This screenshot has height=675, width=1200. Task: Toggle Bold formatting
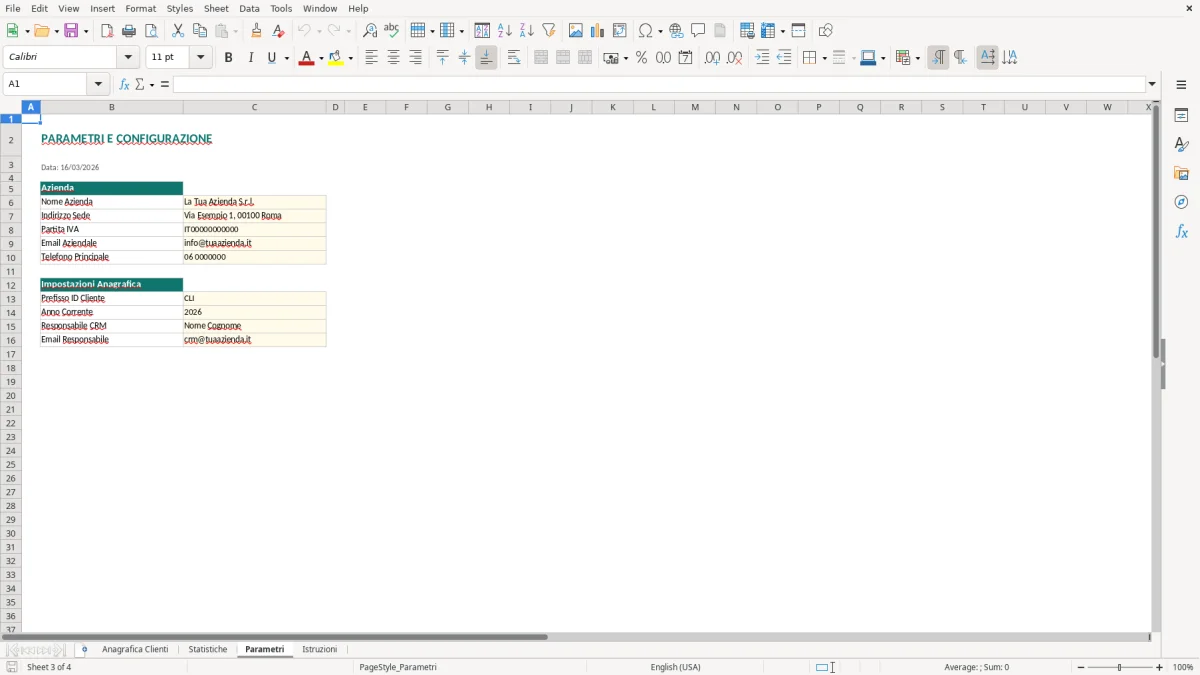[229, 58]
